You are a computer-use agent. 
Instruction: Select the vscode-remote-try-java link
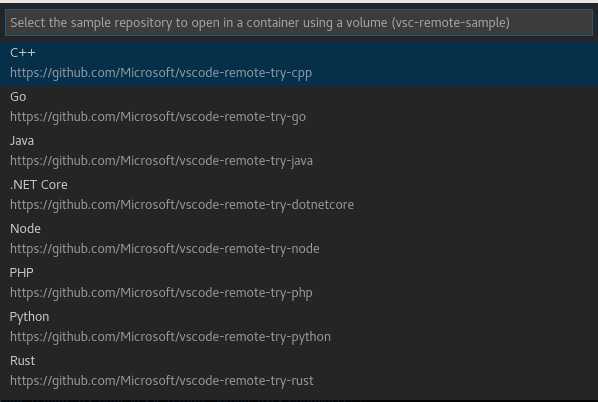(x=161, y=161)
